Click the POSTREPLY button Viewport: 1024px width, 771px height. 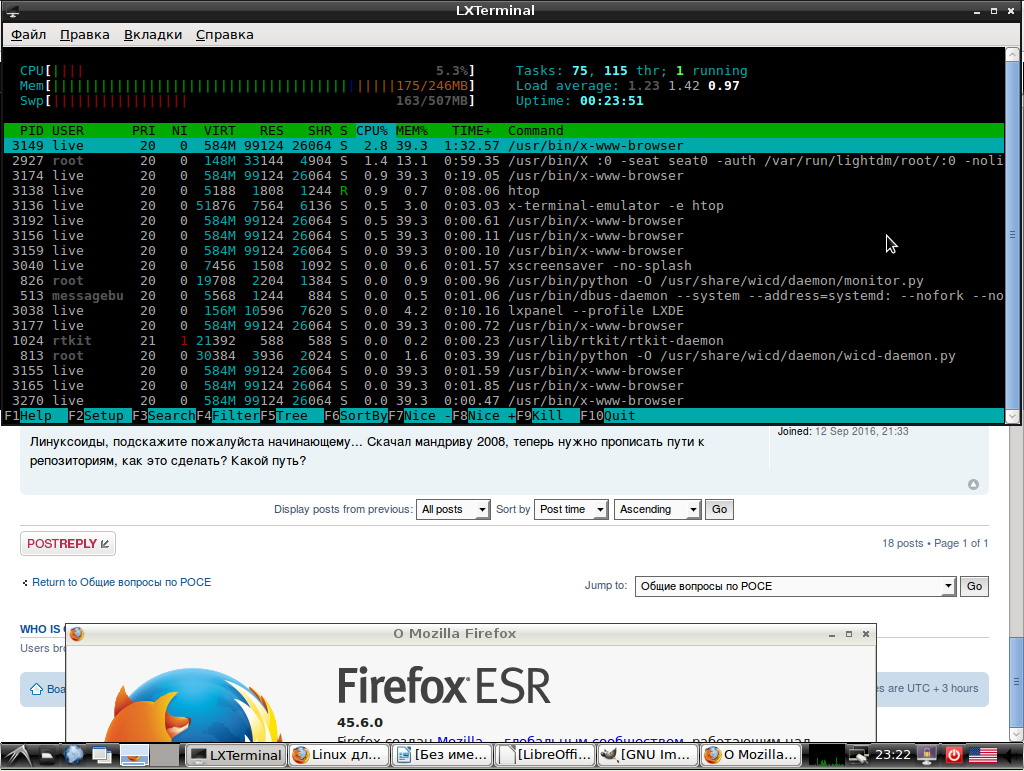pyautogui.click(x=68, y=543)
